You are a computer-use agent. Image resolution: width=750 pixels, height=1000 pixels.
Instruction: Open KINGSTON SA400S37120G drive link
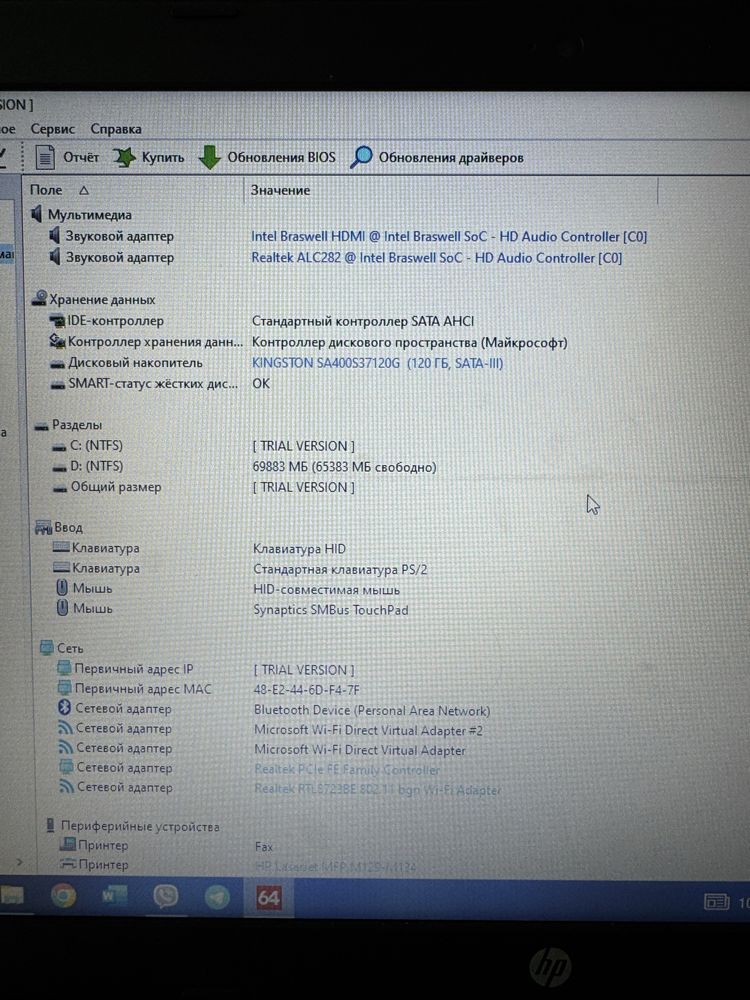coord(378,364)
